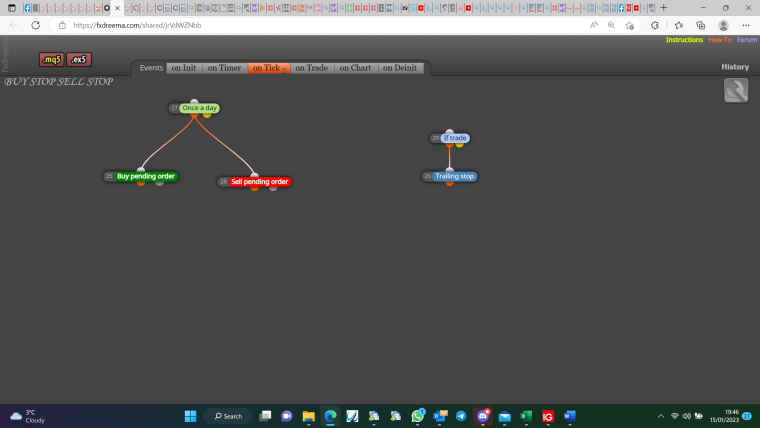This screenshot has width=760, height=428.
Task: Open the Instructions link
Action: pos(684,40)
